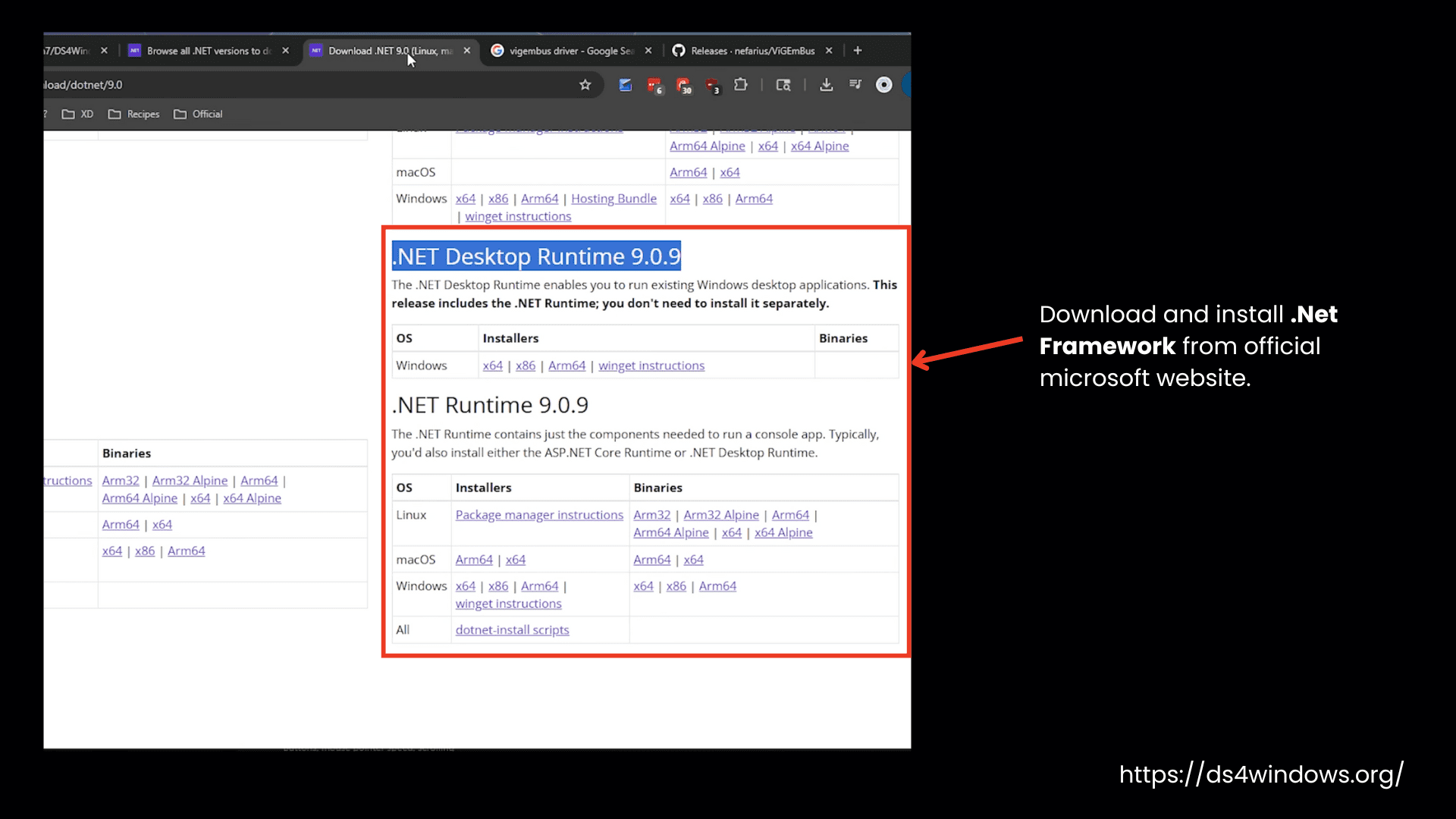Click the 'Binaries' header of the left table
The image size is (1456, 819).
pyautogui.click(x=127, y=453)
